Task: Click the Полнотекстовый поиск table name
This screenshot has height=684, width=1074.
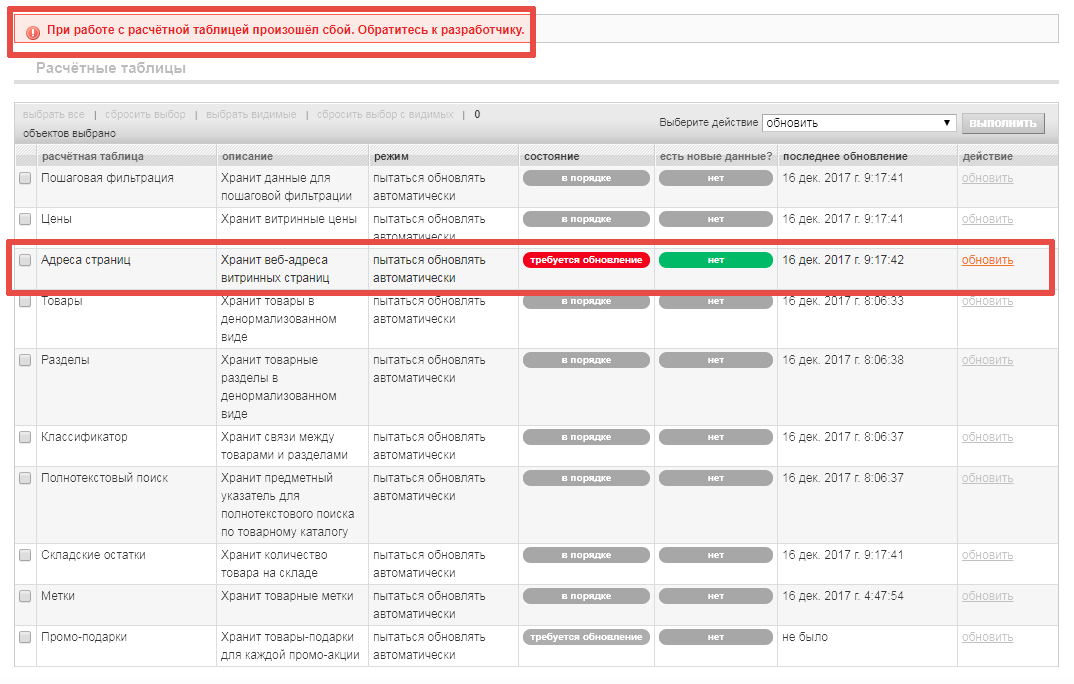Action: [x=104, y=478]
